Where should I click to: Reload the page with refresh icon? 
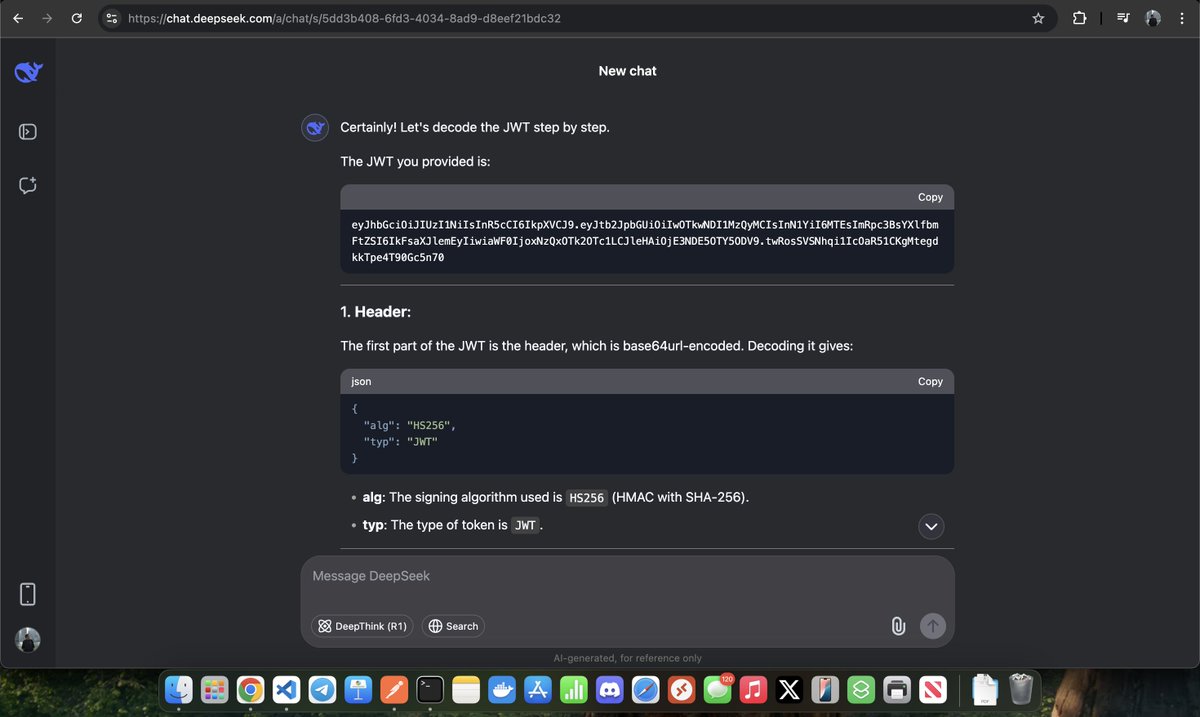[77, 18]
